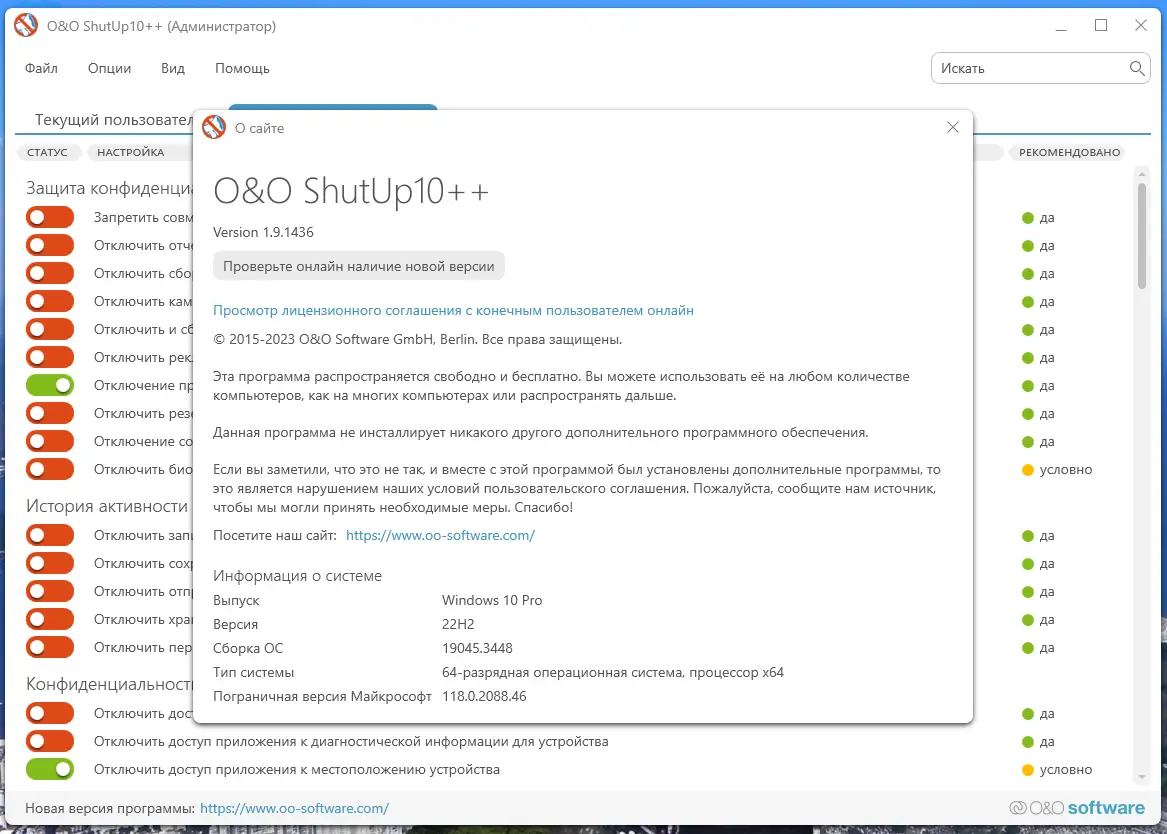Viewport: 1167px width, 834px height.
Task: Click the да recommendation for Запретить совм
Action: [x=1047, y=218]
